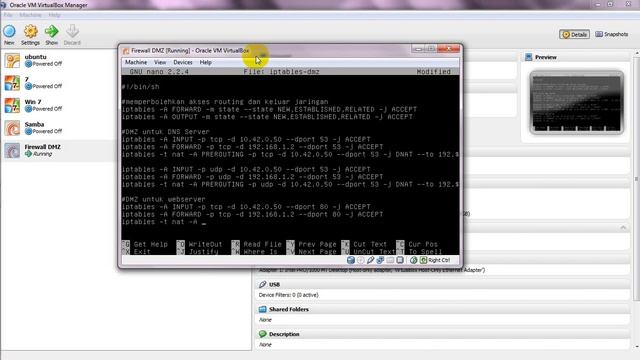This screenshot has width=640, height=360.
Task: Click the Description section header
Action: 443,334
